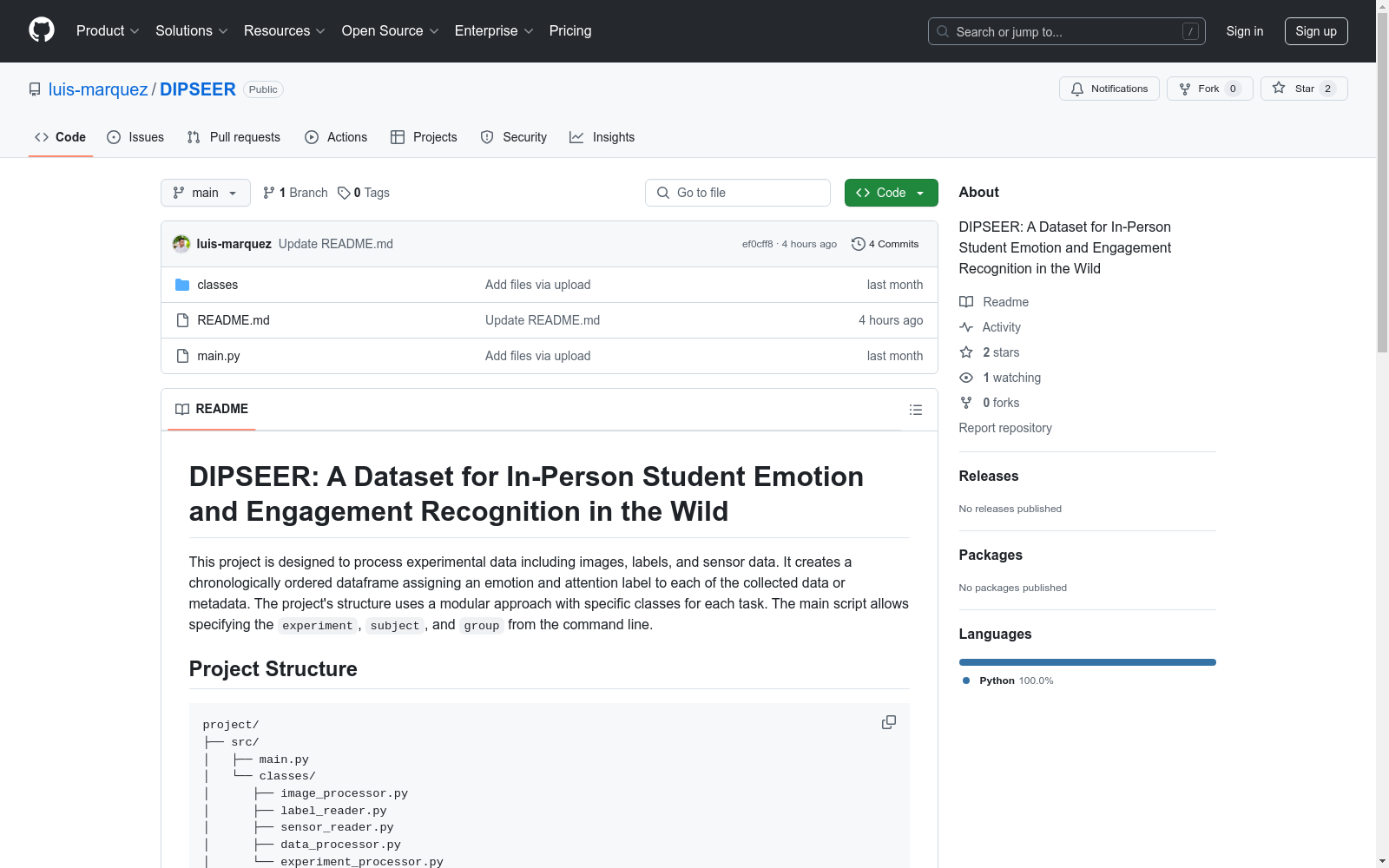1389x868 pixels.
Task: Click the Activity pulse icon
Action: (x=966, y=327)
